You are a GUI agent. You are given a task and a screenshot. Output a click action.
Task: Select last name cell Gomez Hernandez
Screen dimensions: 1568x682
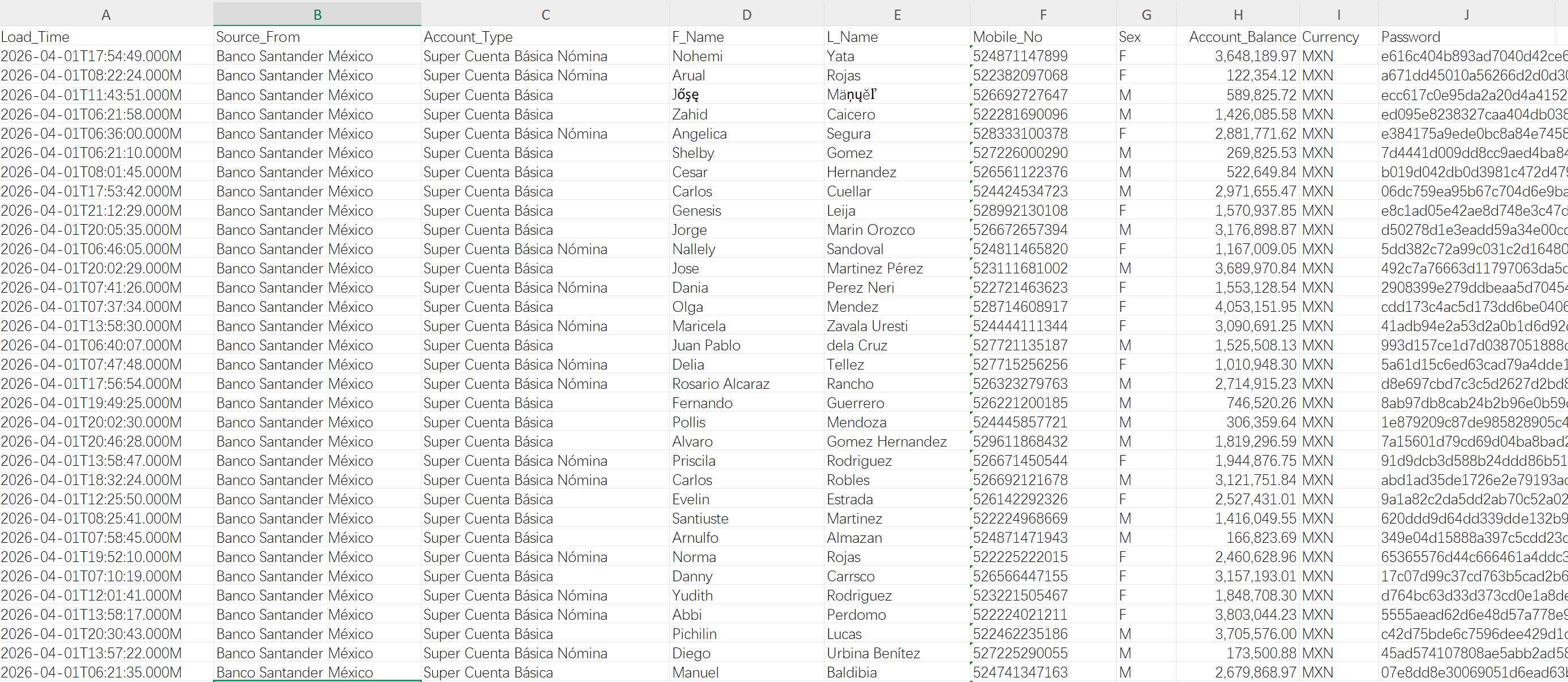coord(897,441)
